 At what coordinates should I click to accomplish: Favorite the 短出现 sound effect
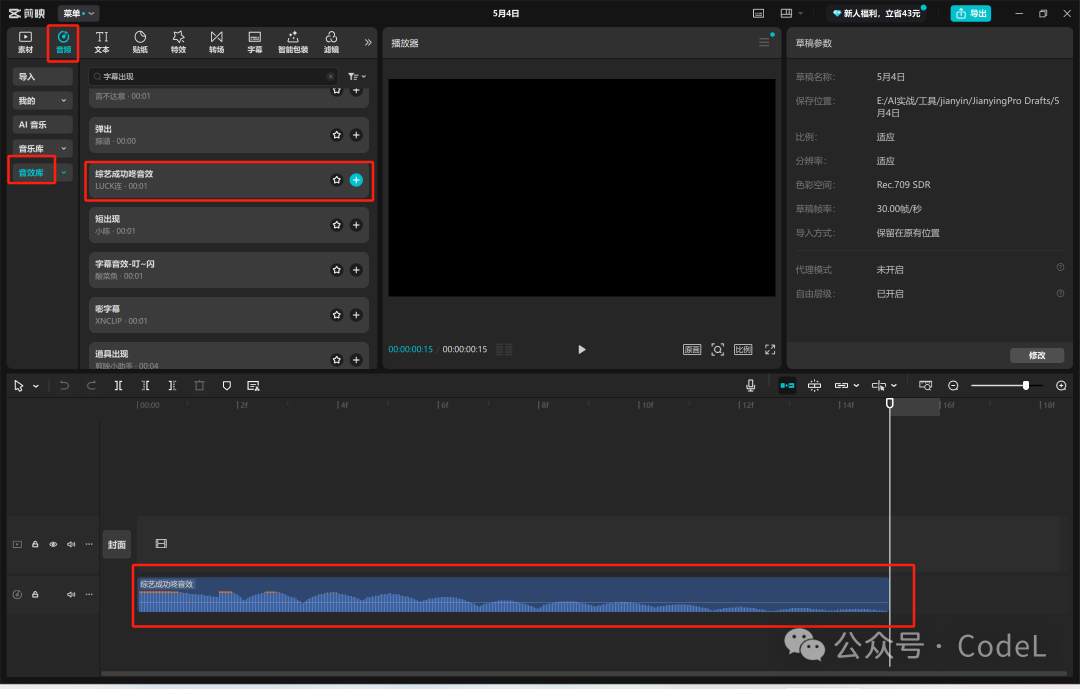pos(337,225)
